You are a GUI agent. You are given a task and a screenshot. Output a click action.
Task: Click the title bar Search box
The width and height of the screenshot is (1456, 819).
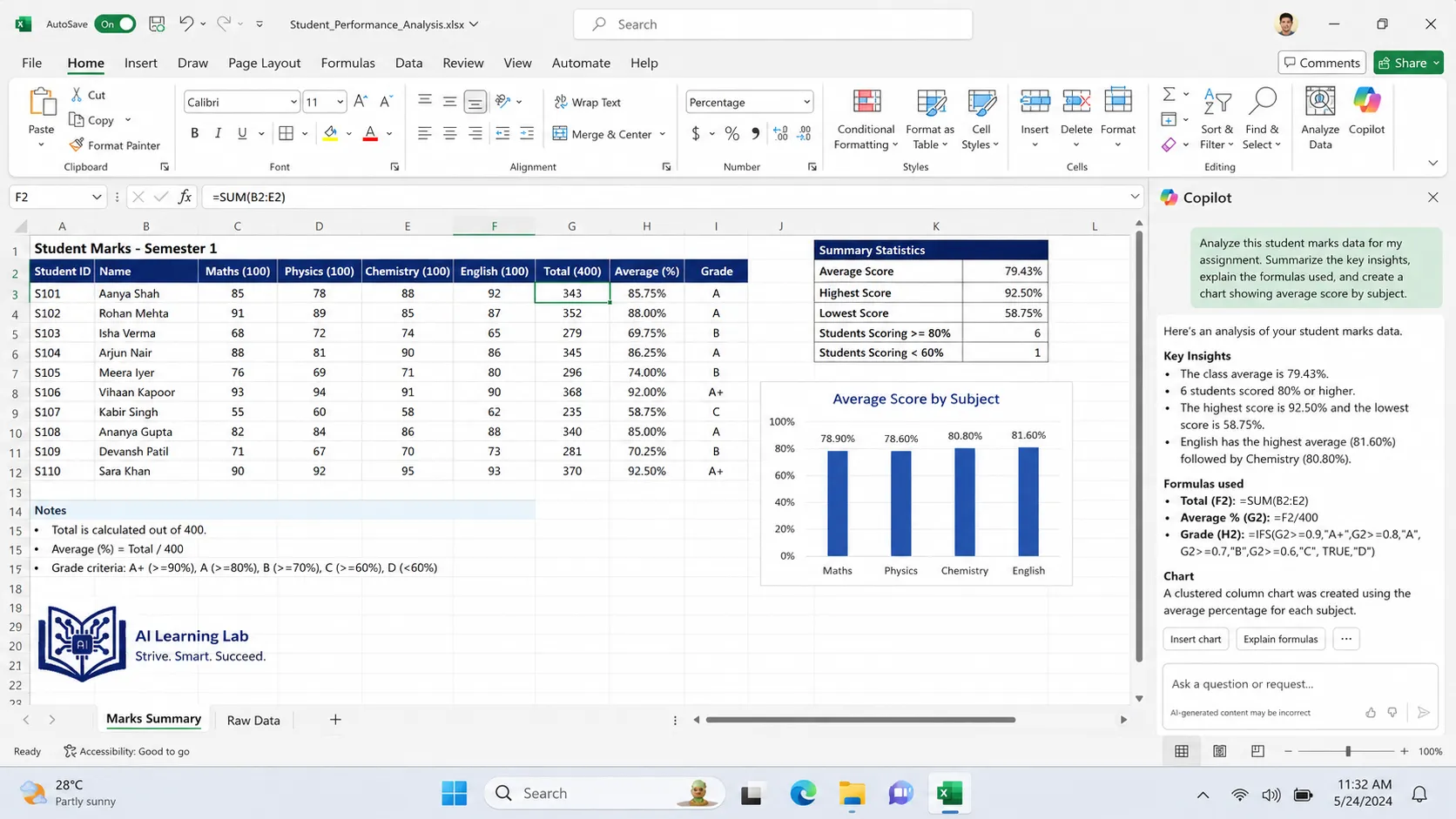tap(772, 24)
